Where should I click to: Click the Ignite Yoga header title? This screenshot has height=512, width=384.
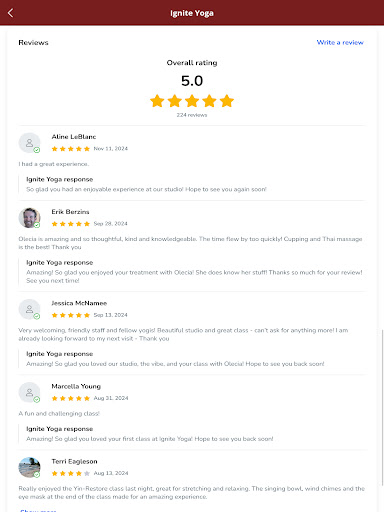[x=192, y=13]
